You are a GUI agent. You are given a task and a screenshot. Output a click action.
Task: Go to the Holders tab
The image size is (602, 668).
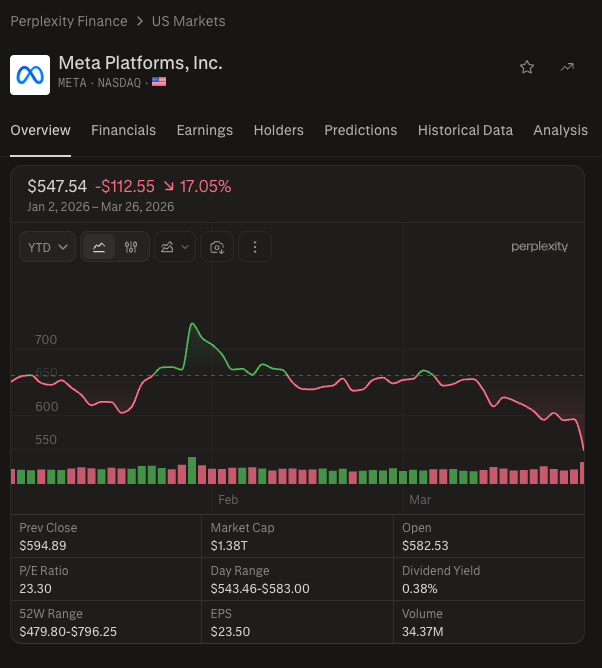(x=279, y=130)
